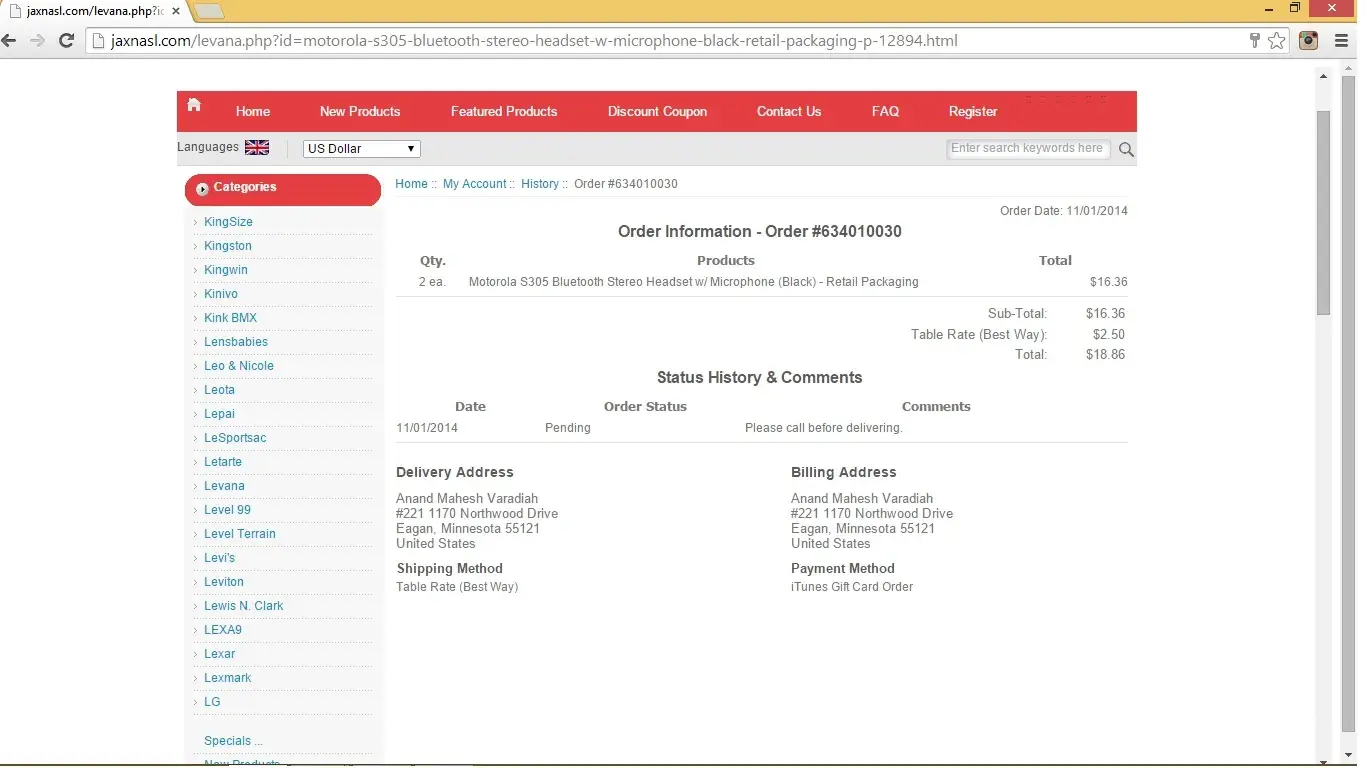Click the camera extension icon in toolbar
The width and height of the screenshot is (1366, 768).
coord(1308,41)
